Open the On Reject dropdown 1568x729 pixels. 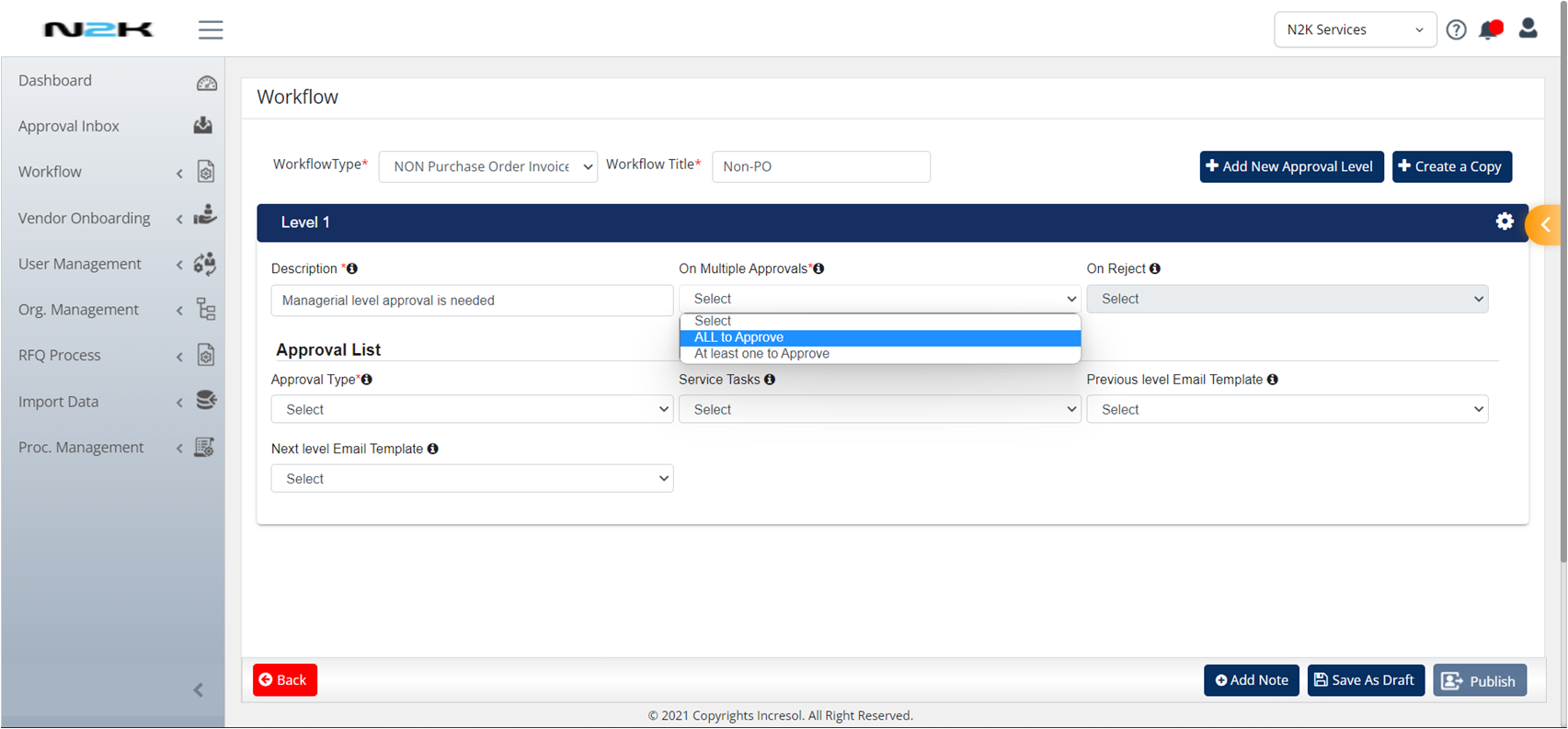coord(1288,299)
